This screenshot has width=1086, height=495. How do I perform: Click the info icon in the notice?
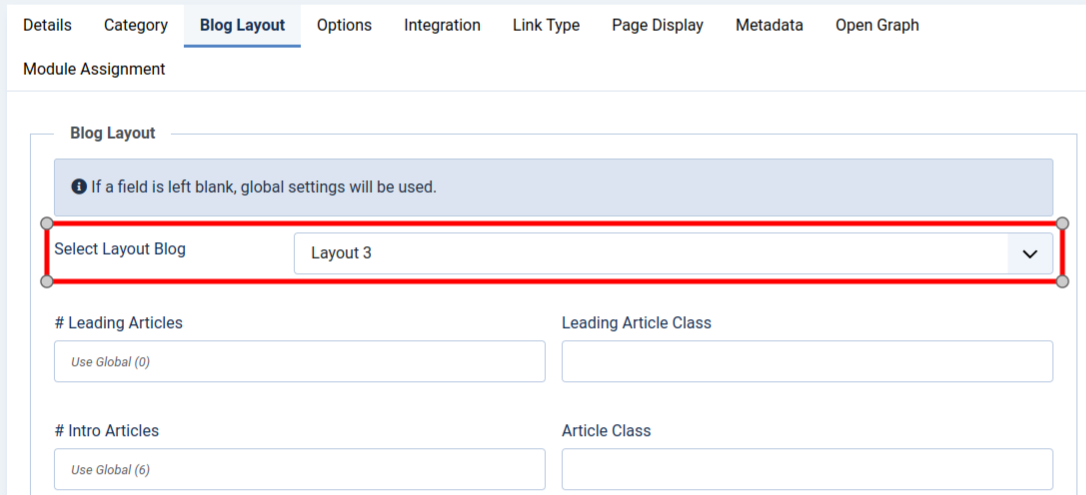point(79,187)
